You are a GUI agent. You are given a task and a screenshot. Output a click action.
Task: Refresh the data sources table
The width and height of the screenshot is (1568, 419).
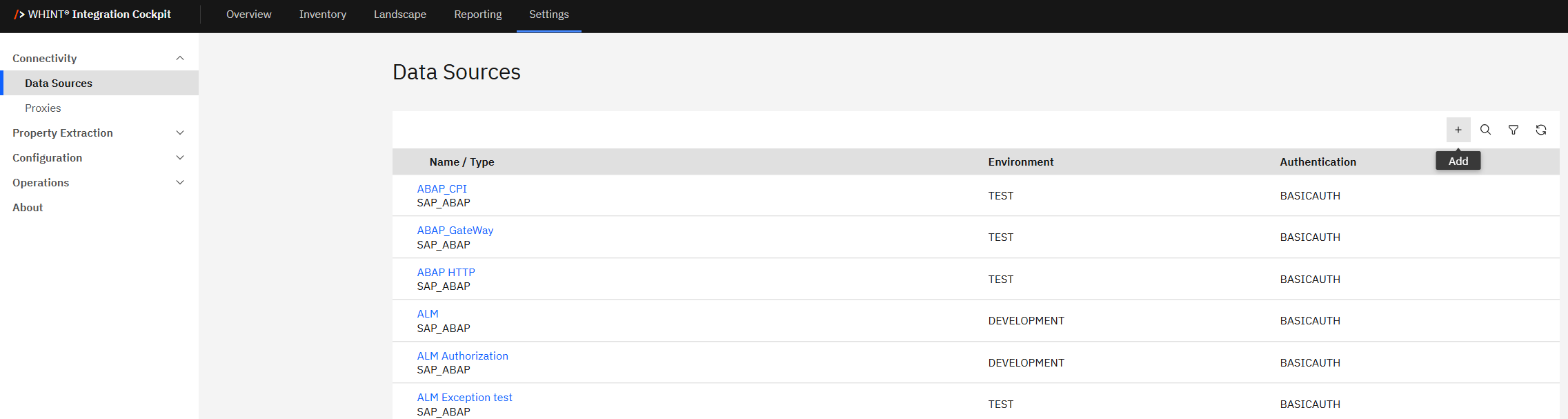point(1540,130)
